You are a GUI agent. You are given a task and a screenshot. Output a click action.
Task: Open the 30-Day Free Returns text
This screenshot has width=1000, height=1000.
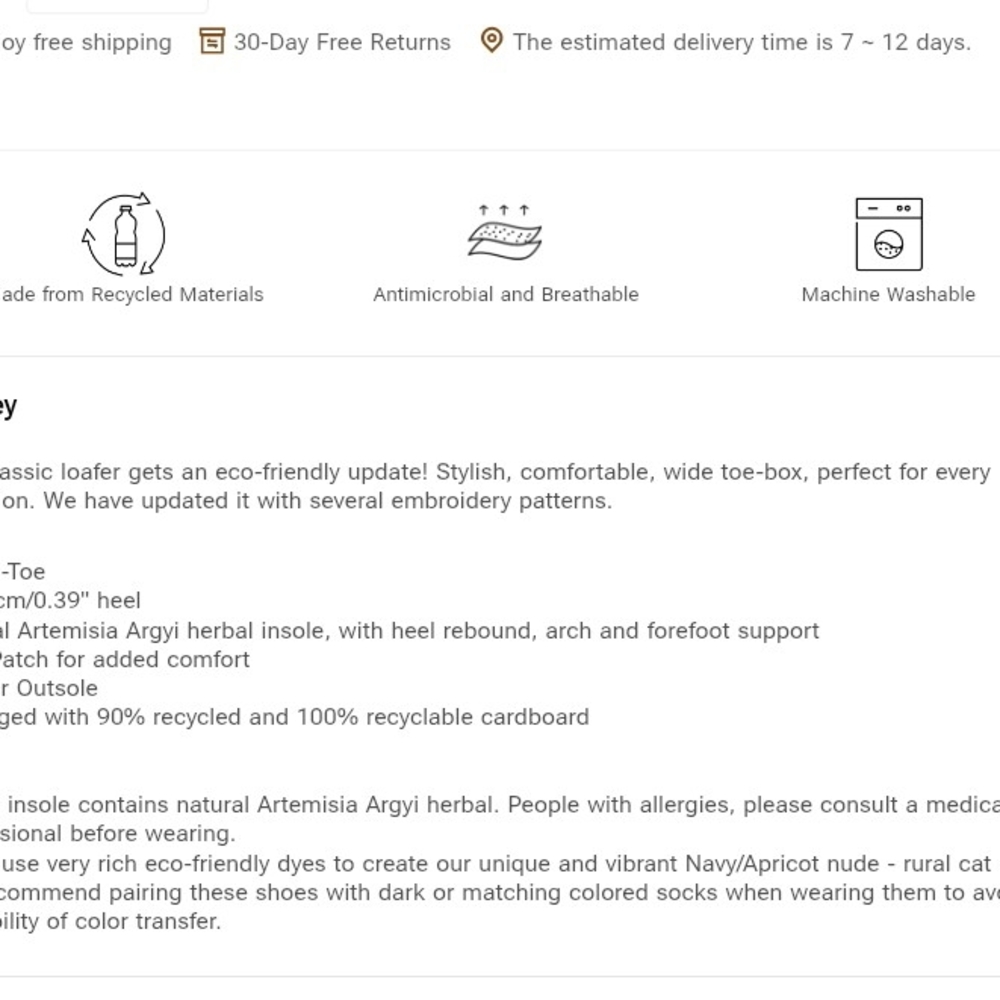[342, 42]
